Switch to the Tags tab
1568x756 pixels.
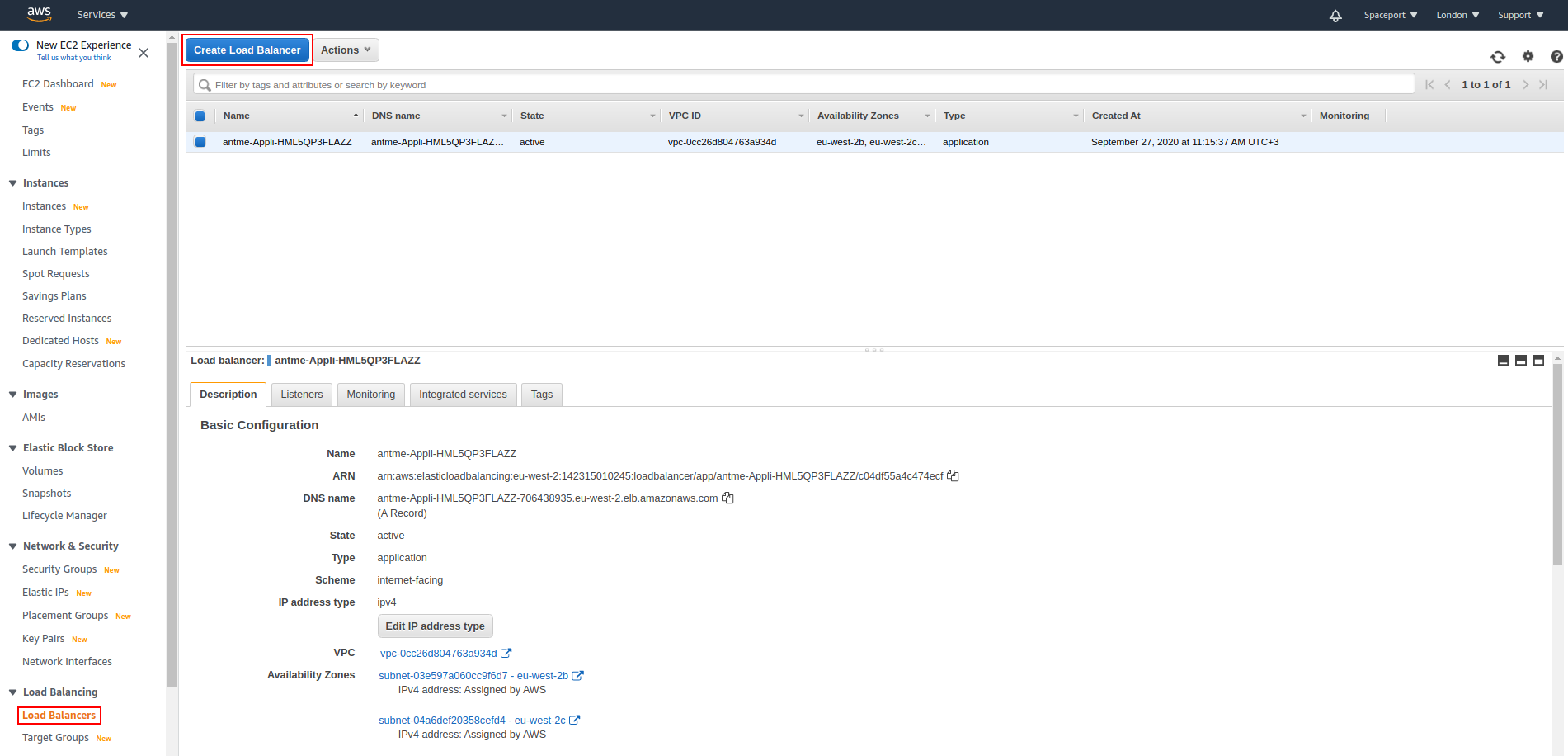tap(542, 395)
